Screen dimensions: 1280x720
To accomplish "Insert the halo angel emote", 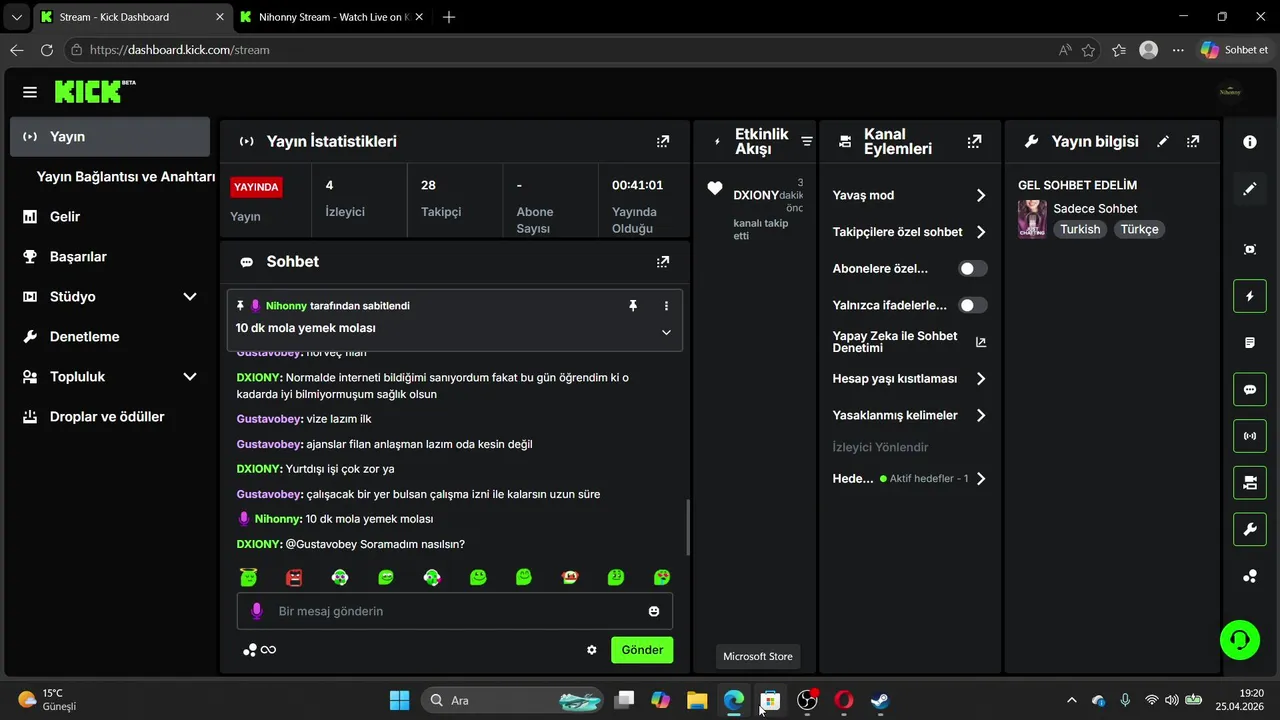I will pos(248,577).
